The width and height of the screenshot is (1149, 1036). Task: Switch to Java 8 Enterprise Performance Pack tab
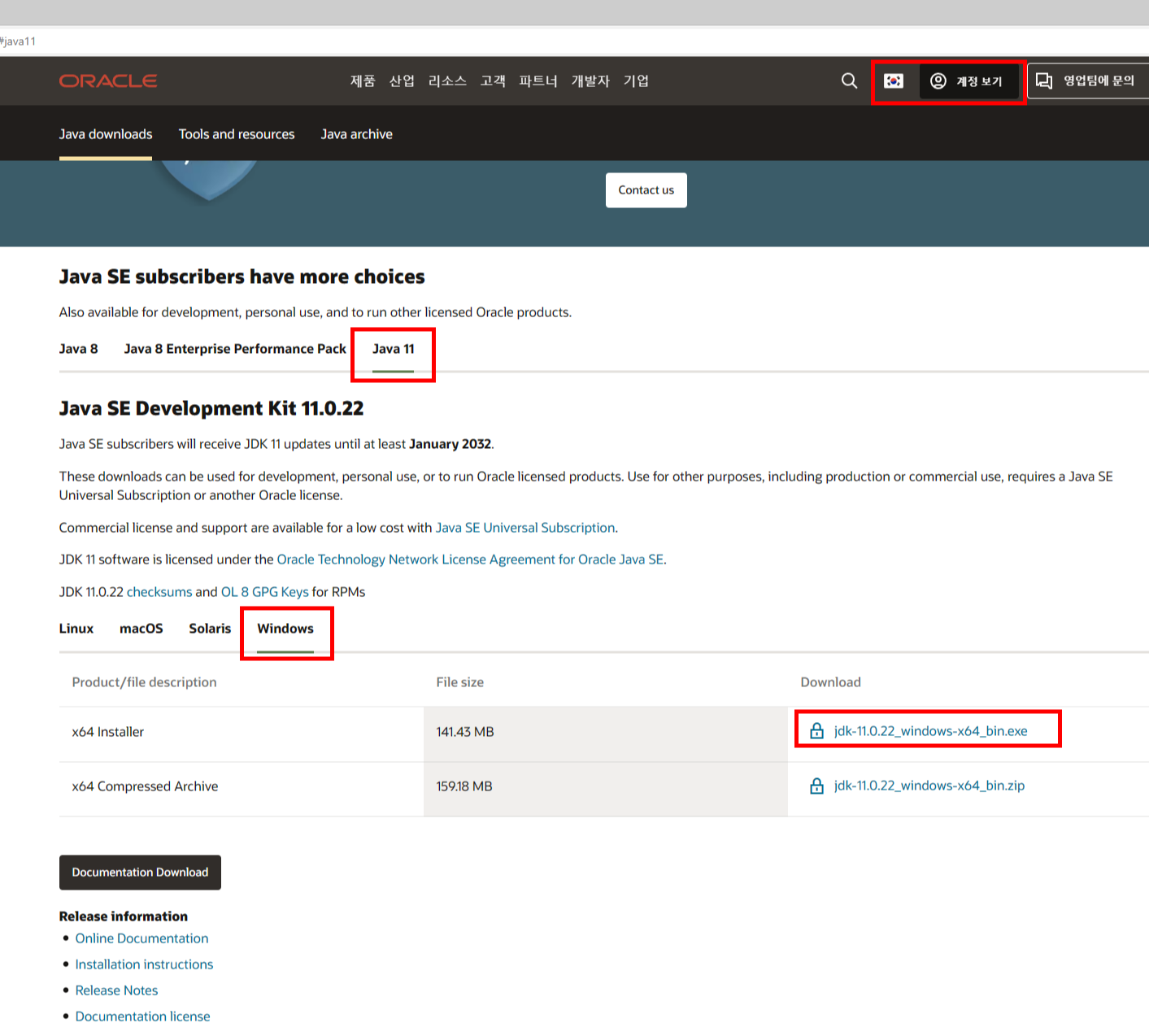[x=235, y=349]
